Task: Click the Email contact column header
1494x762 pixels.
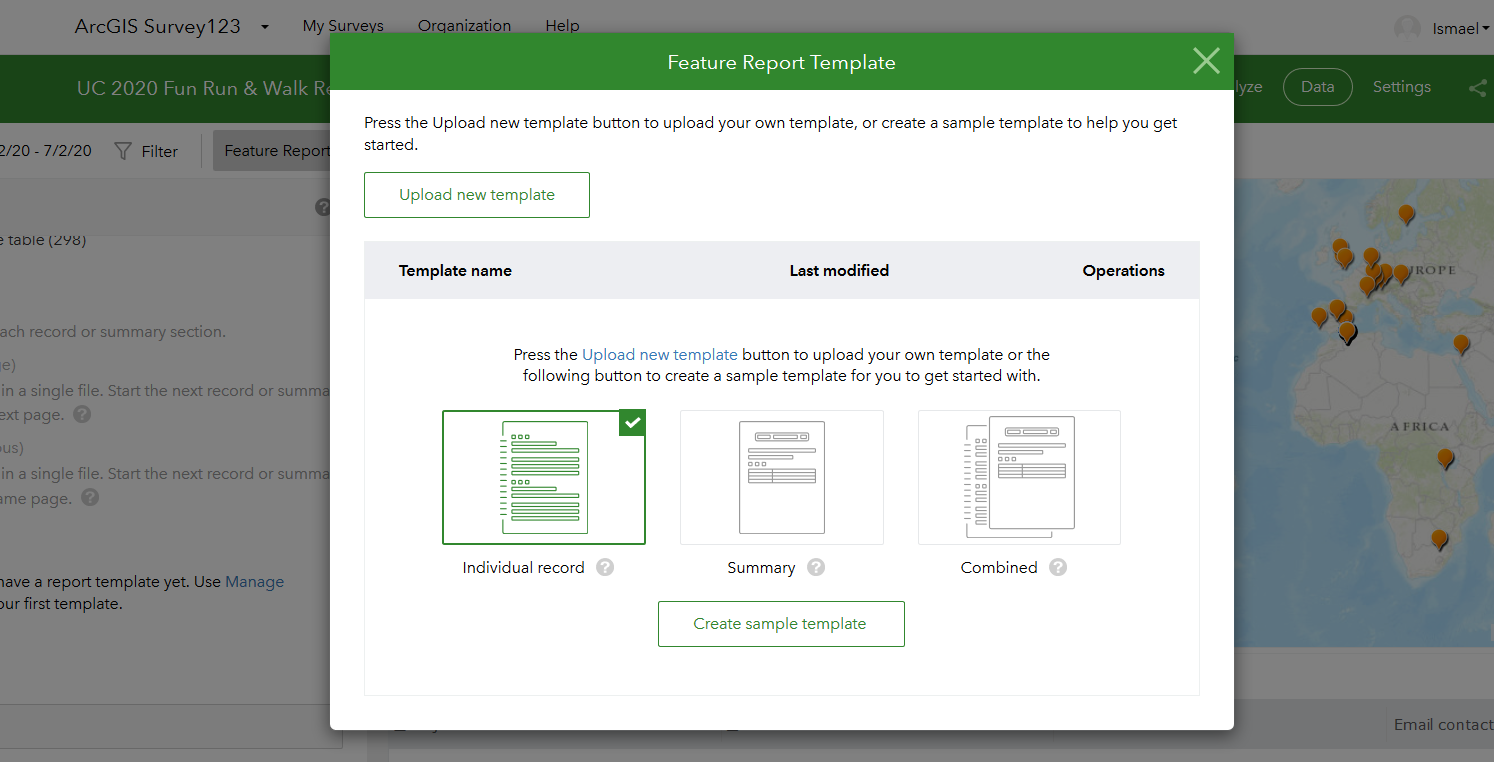Action: tap(1443, 725)
